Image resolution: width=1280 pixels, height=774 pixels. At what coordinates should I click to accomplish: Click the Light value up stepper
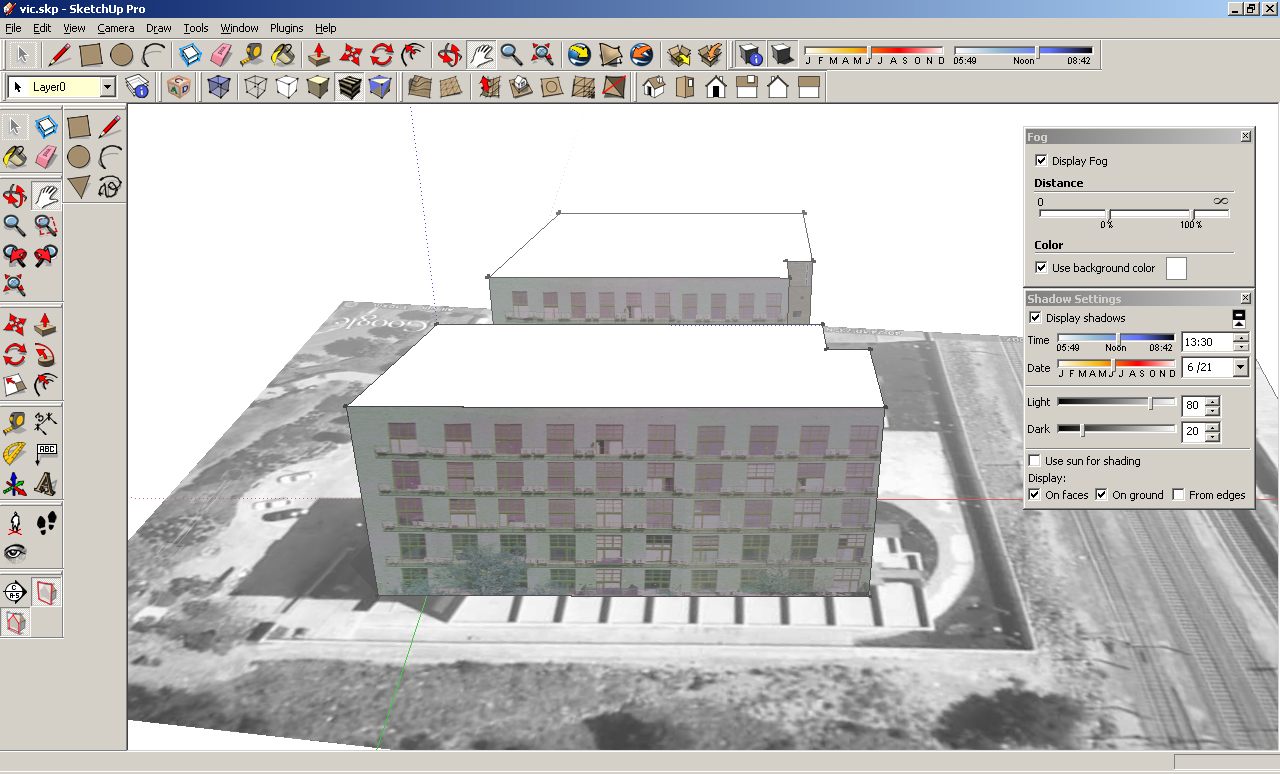pyautogui.click(x=1211, y=400)
